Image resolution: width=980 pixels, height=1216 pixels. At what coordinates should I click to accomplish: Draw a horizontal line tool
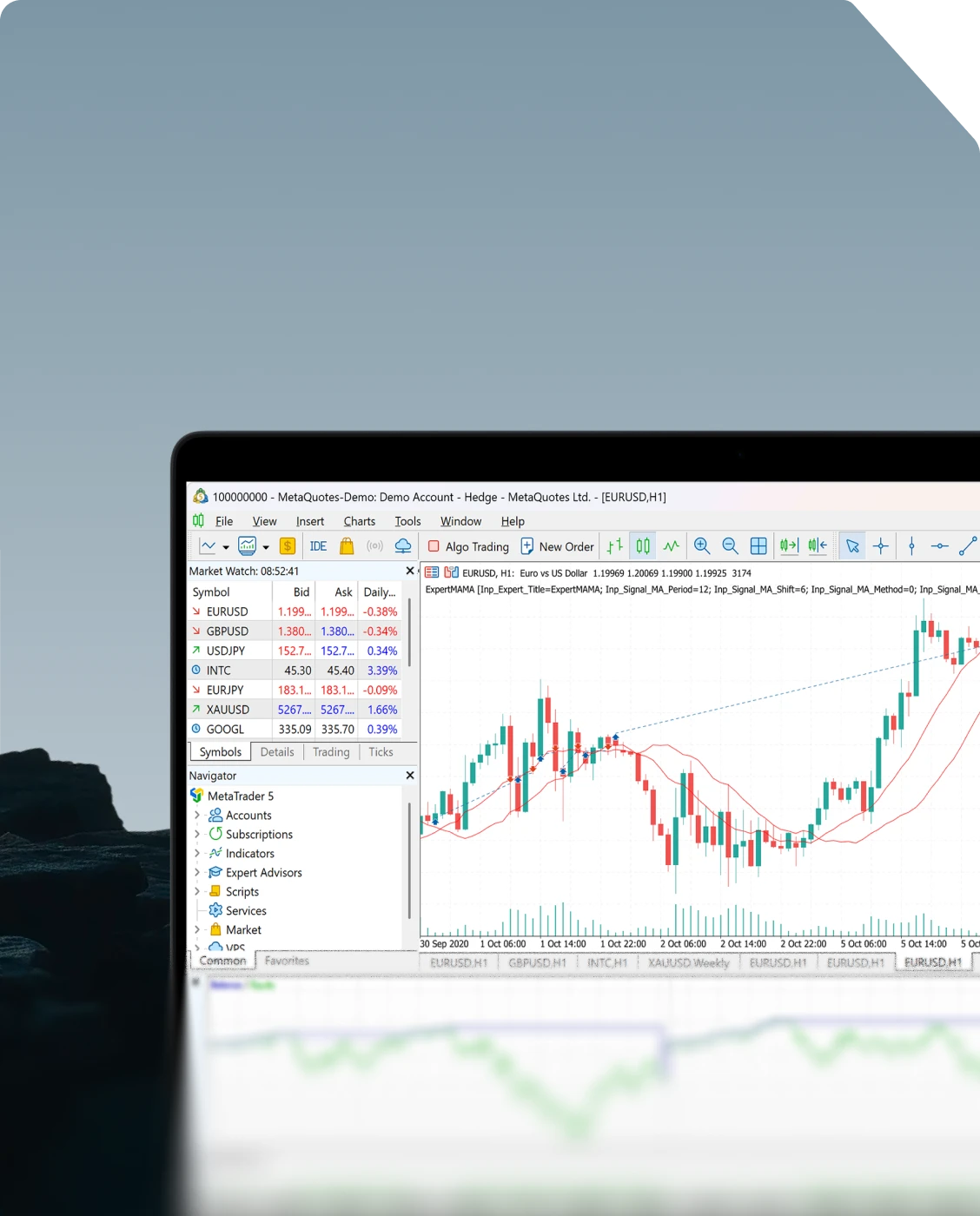[939, 546]
